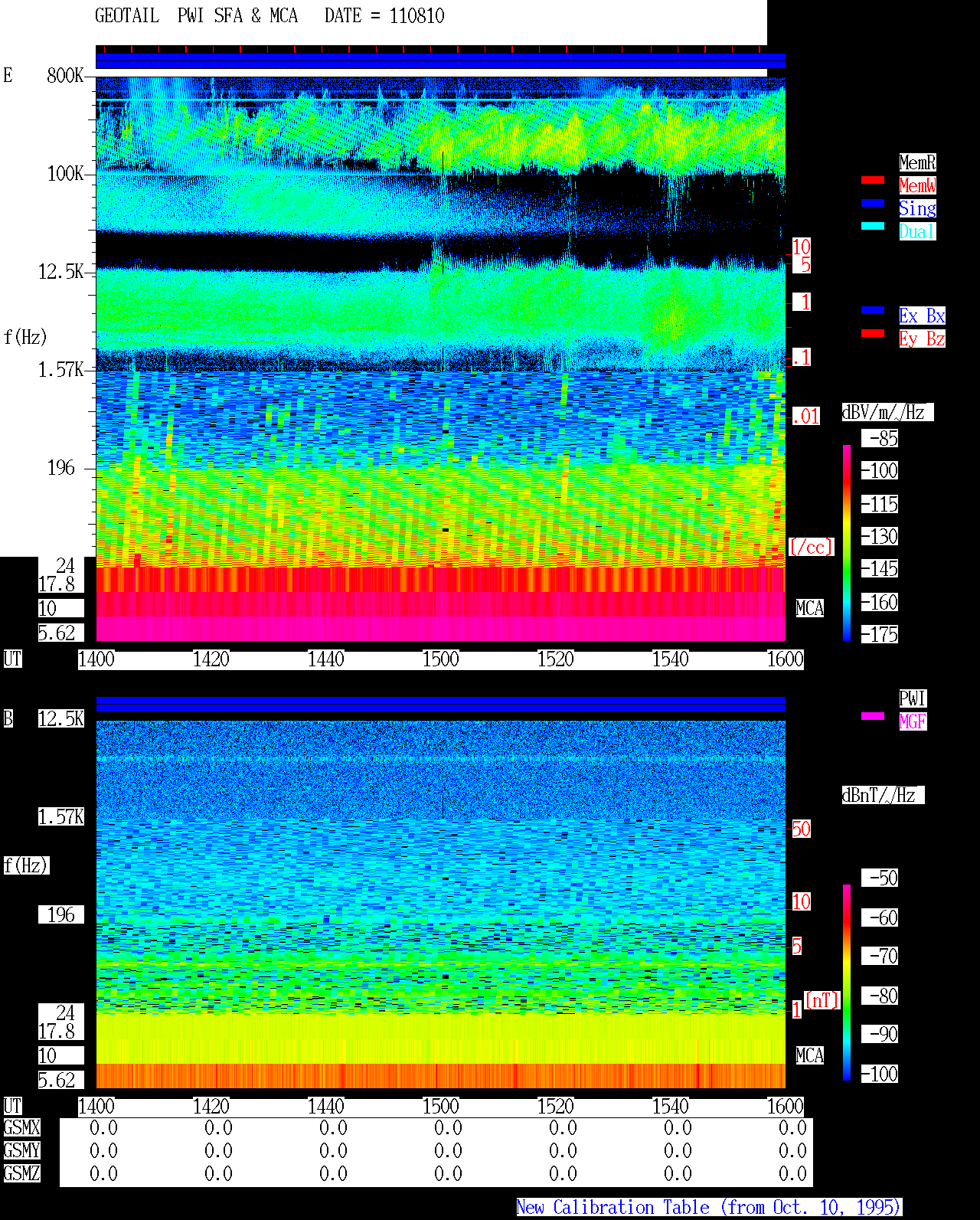Click the blue Sing legend swatch

(x=873, y=203)
